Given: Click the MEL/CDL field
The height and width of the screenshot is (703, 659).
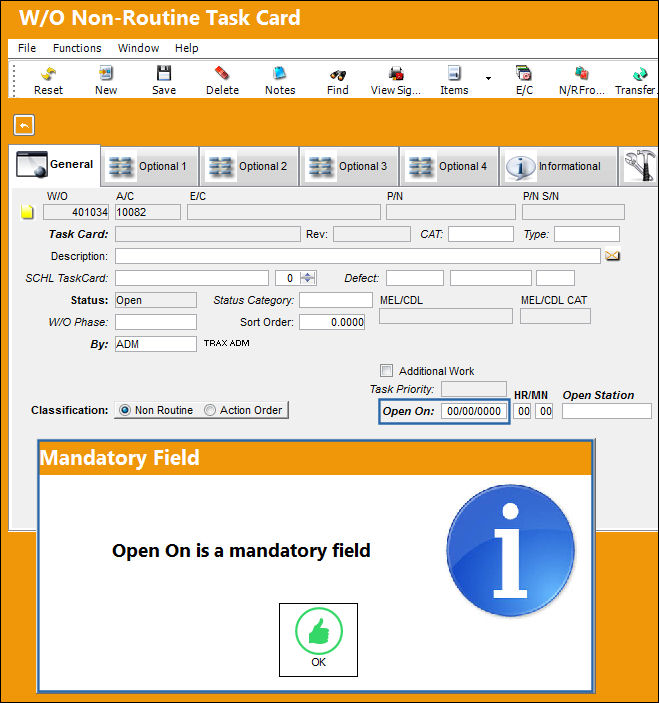Looking at the screenshot, I should pos(446,316).
